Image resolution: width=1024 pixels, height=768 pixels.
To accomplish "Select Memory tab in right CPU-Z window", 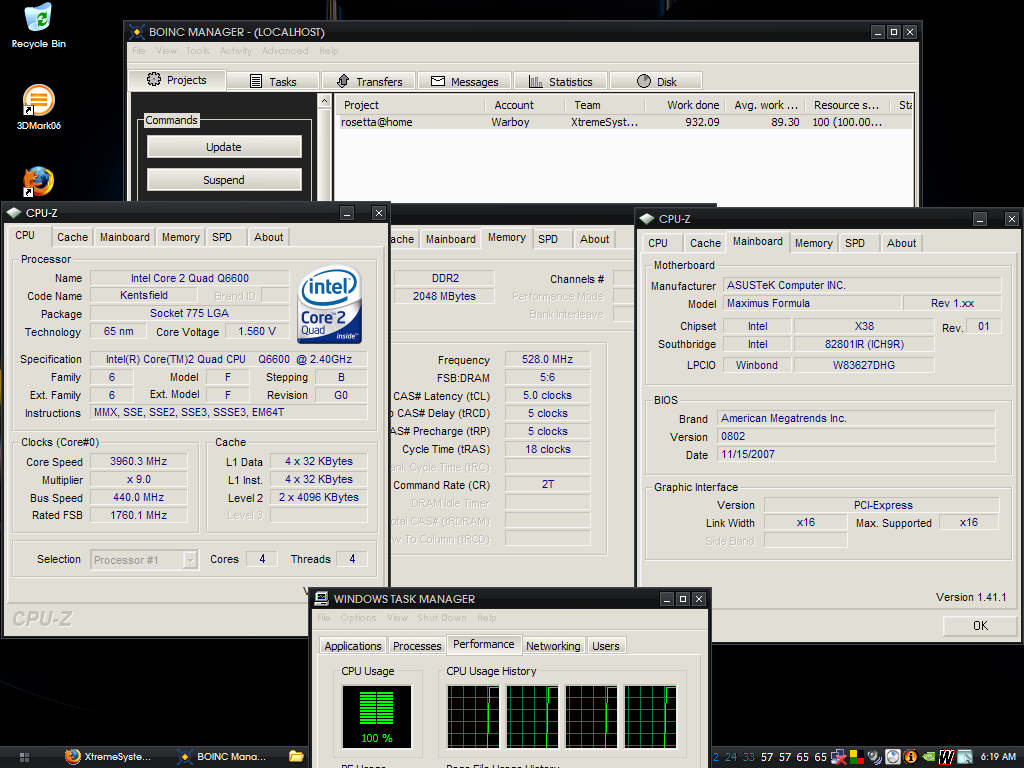I will click(x=814, y=243).
